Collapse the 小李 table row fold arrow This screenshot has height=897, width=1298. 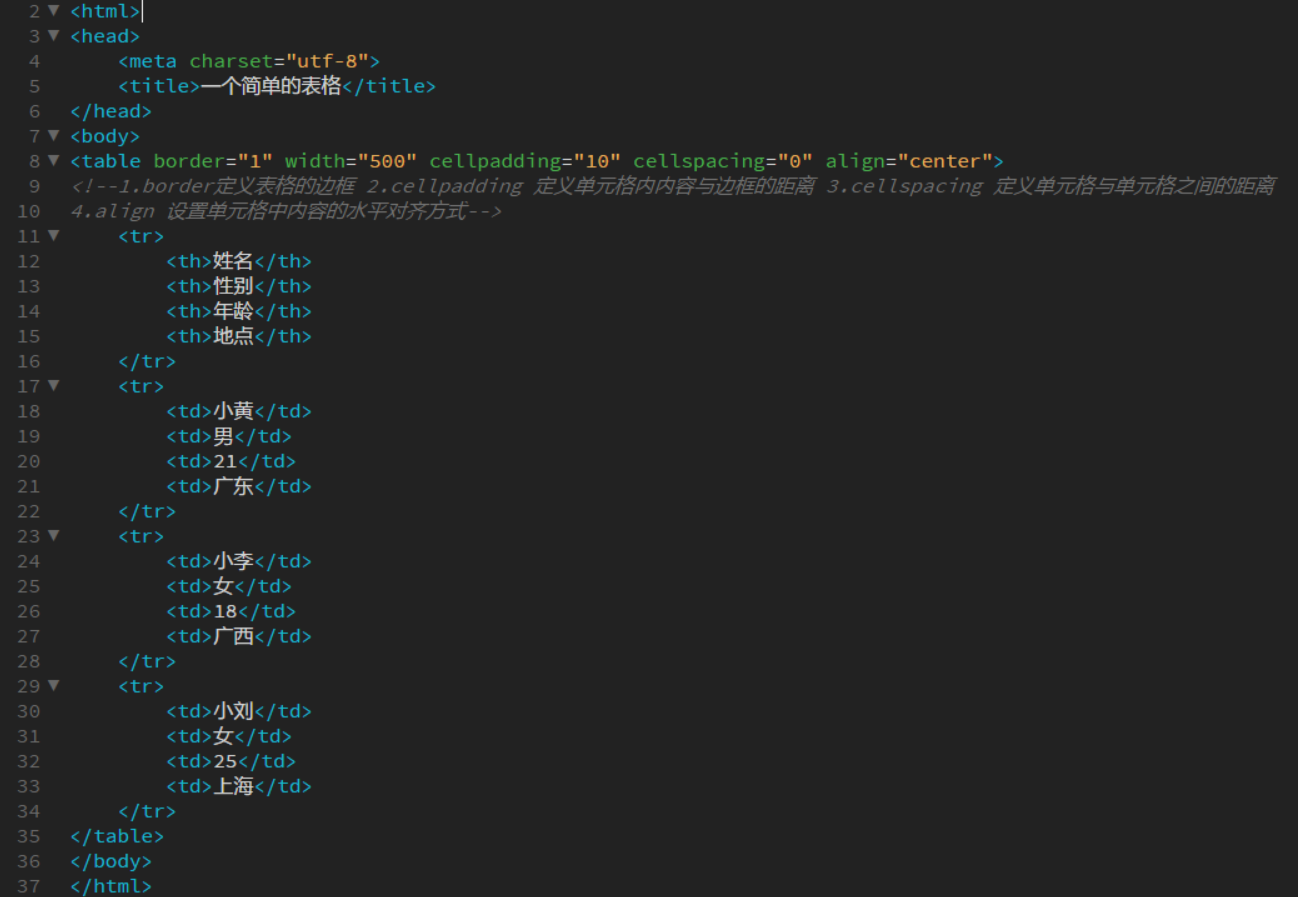[53, 536]
